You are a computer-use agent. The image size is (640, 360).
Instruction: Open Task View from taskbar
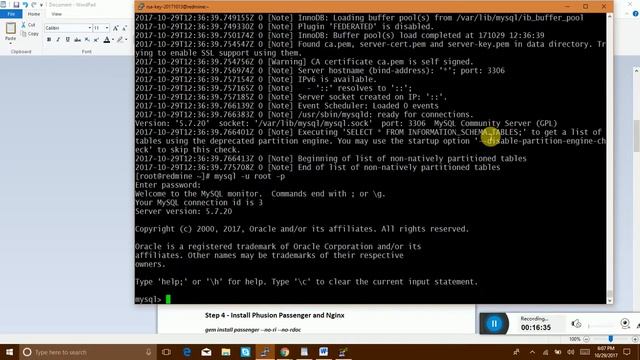click(166, 352)
